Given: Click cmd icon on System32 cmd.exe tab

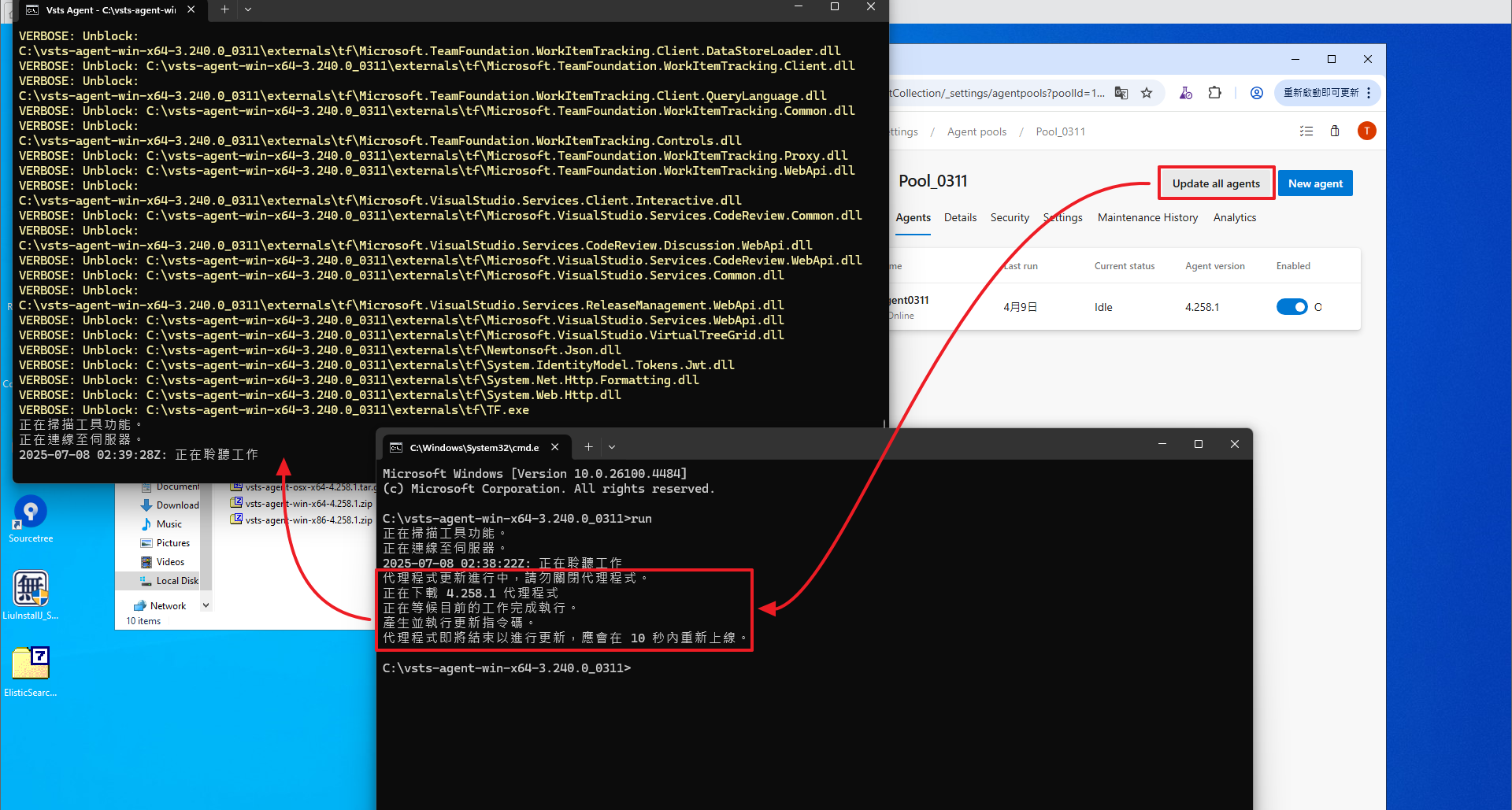Looking at the screenshot, I should pyautogui.click(x=396, y=448).
